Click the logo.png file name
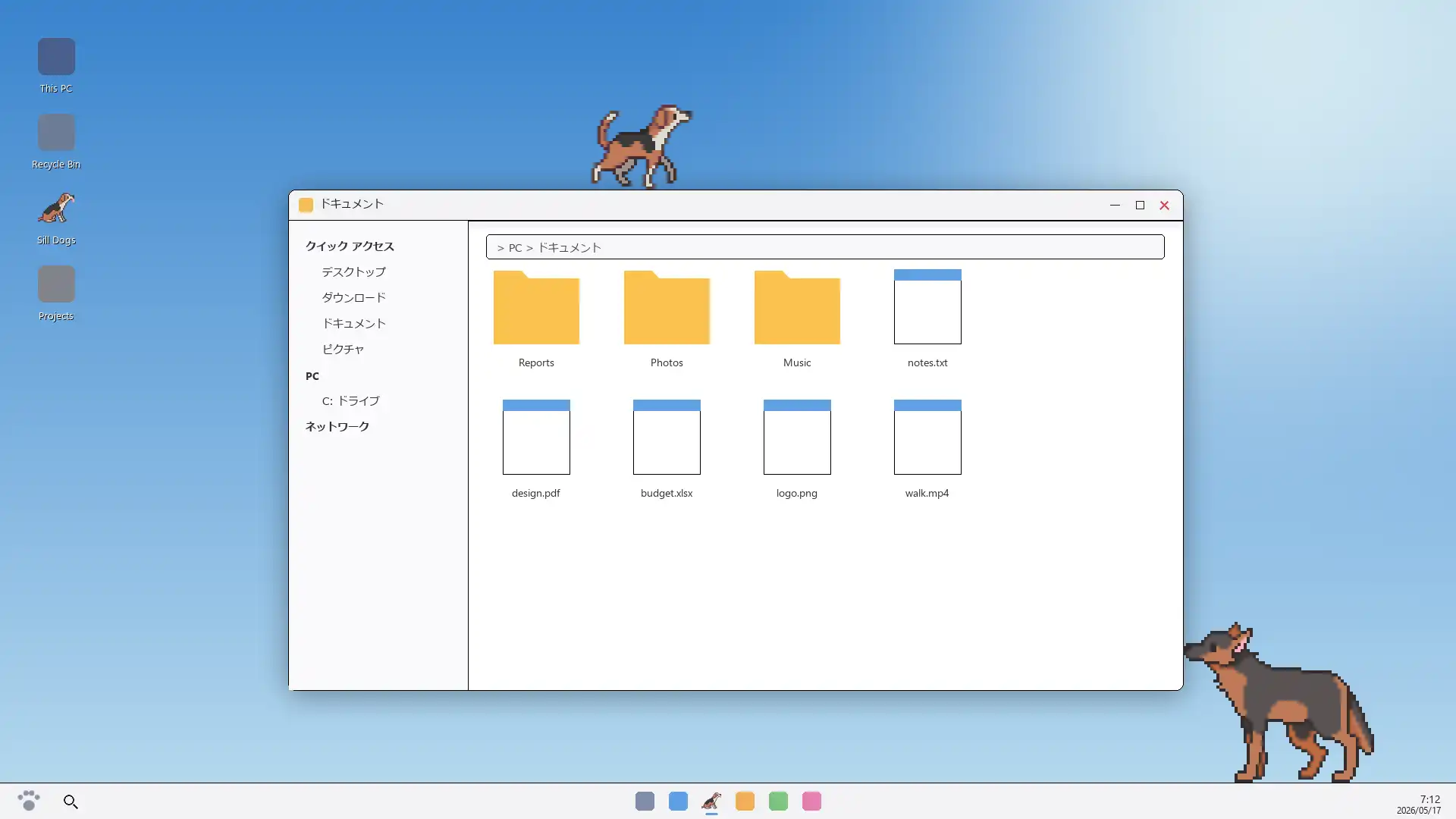 [x=797, y=493]
